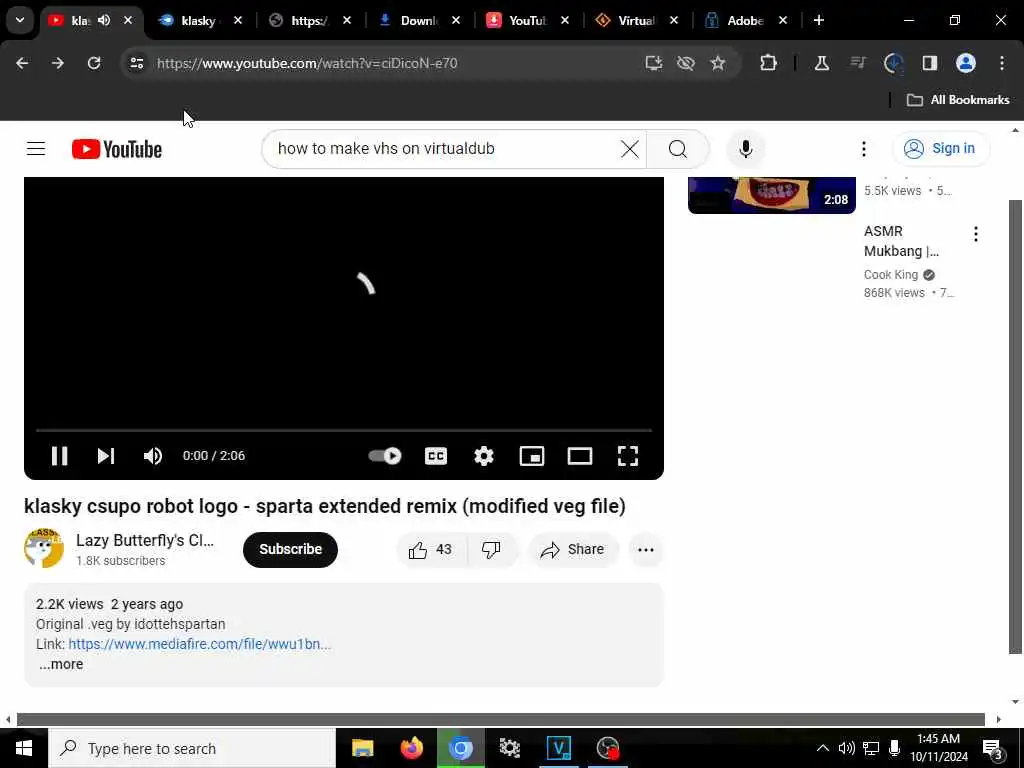Reload the current page
The height and width of the screenshot is (768, 1024).
click(94, 63)
